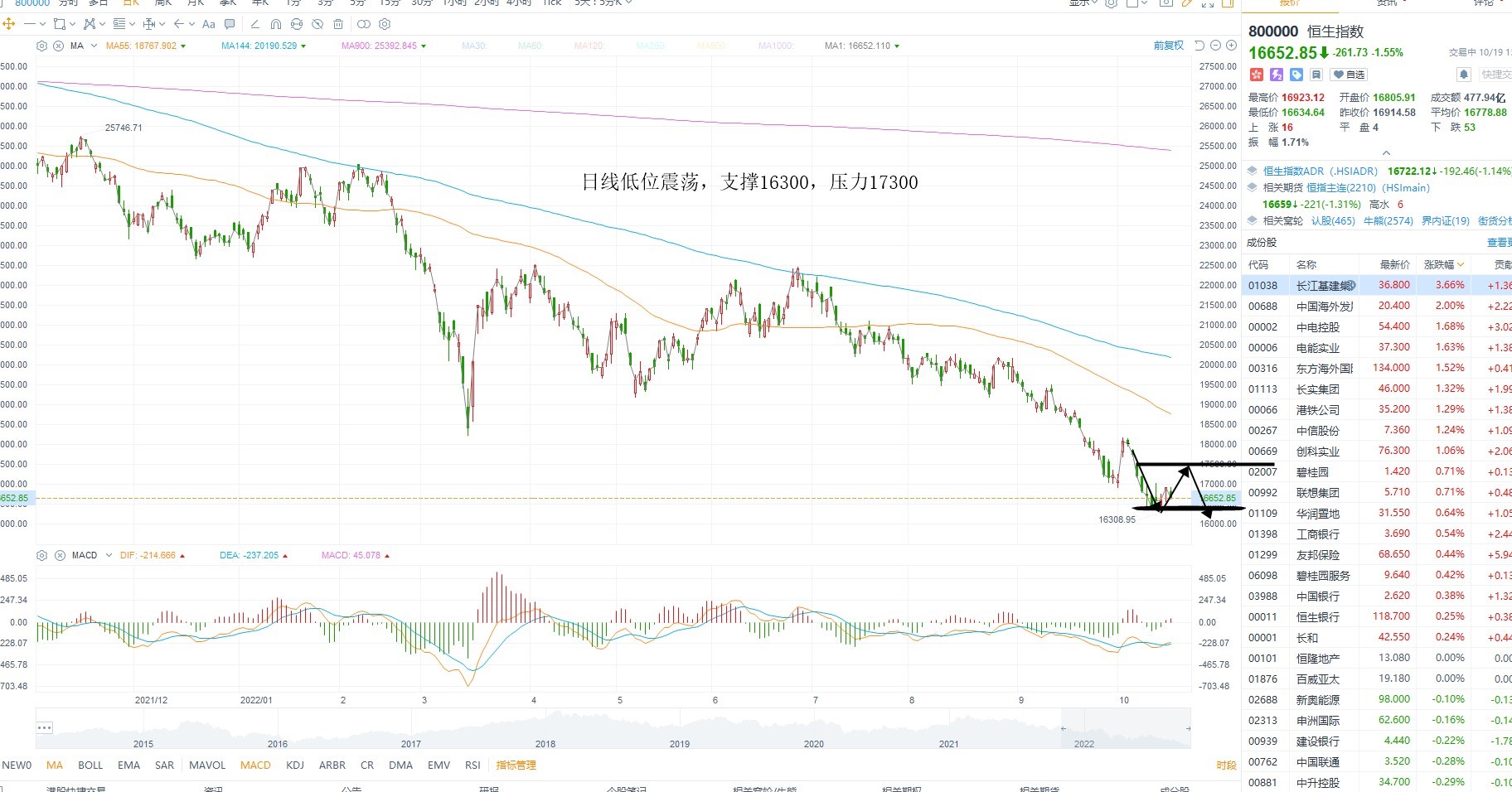Select the Aa text annotation tool
The image size is (1512, 792).
coord(209,24)
